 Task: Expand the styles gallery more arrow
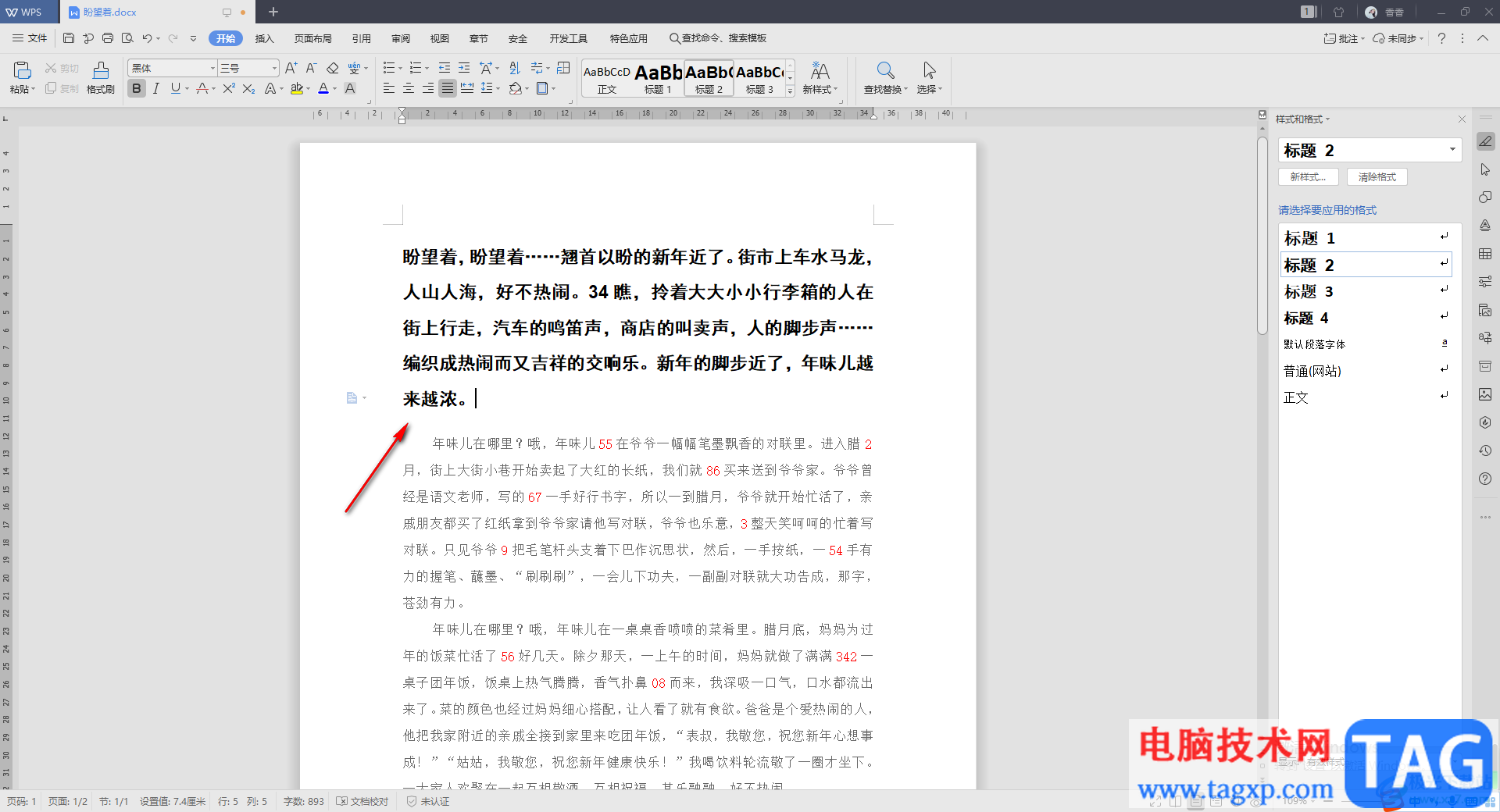click(790, 91)
